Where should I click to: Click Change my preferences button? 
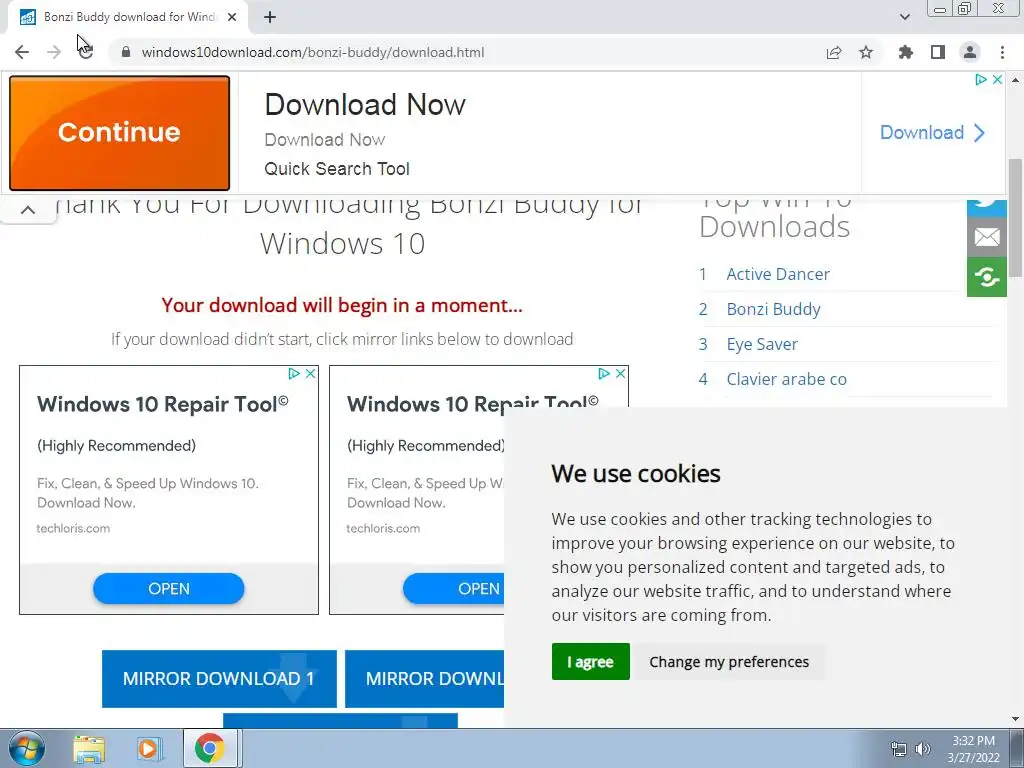tap(729, 662)
